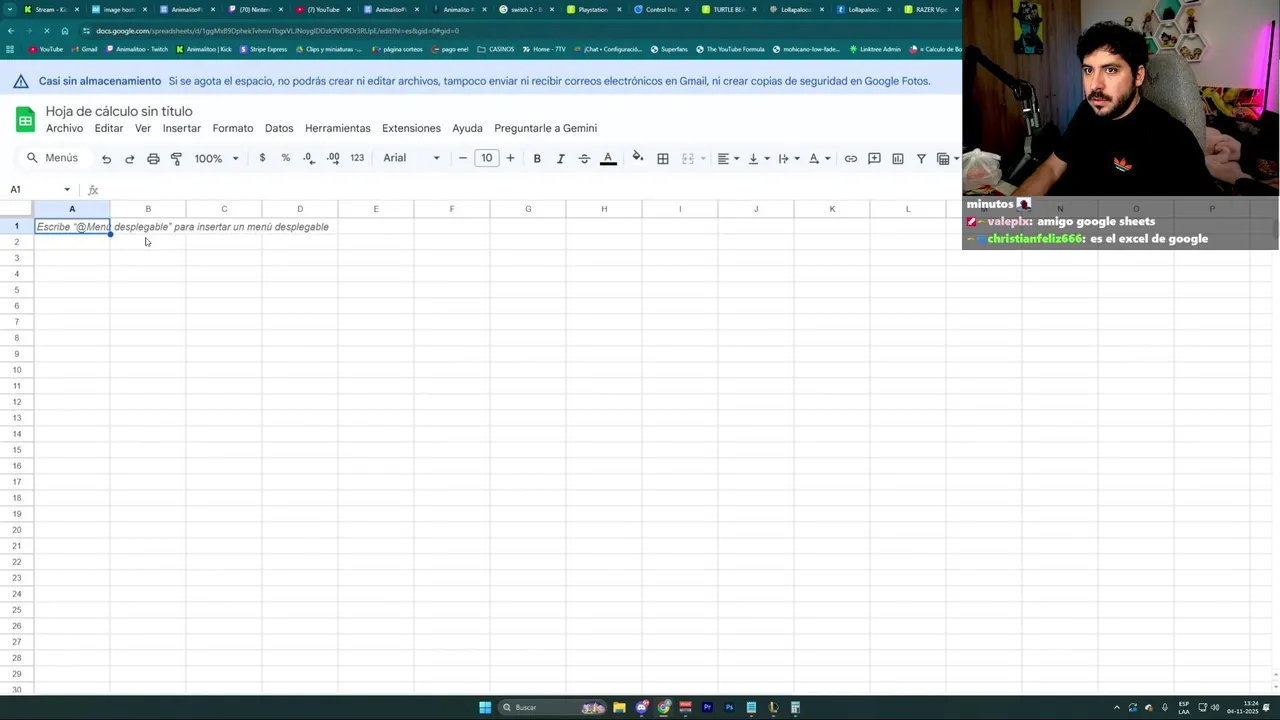
Task: Open the Name box dropdown arrow
Action: click(x=67, y=189)
